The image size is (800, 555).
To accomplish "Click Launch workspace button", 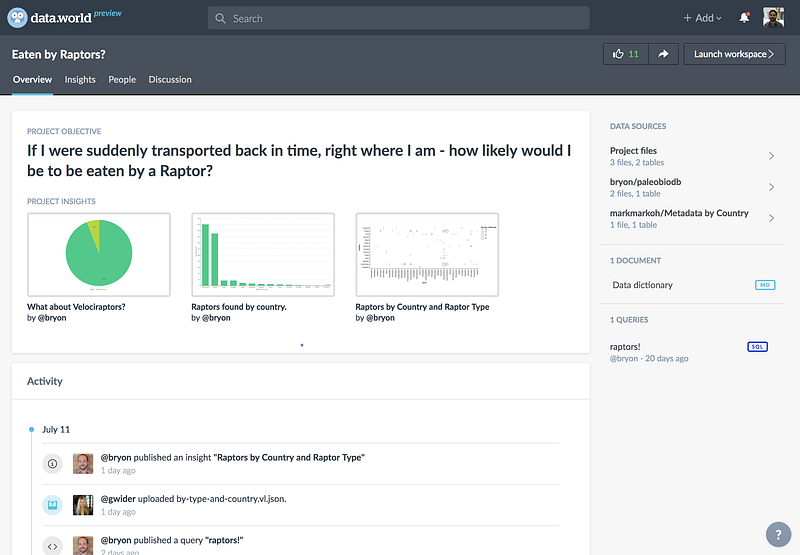I will (734, 54).
